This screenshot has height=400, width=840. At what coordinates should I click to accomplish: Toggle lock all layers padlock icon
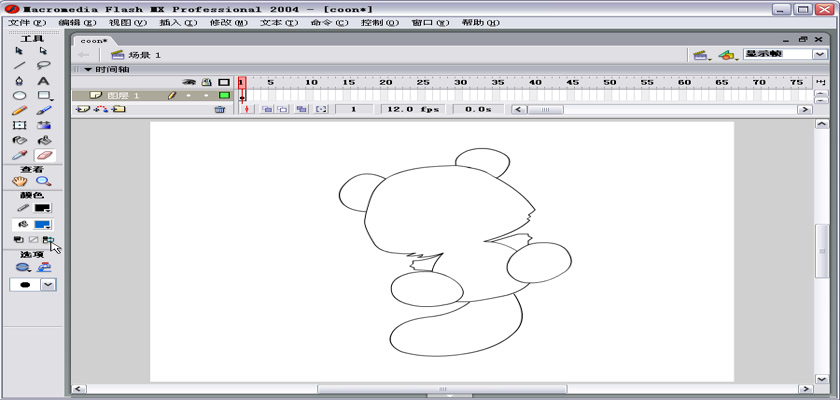[206, 82]
